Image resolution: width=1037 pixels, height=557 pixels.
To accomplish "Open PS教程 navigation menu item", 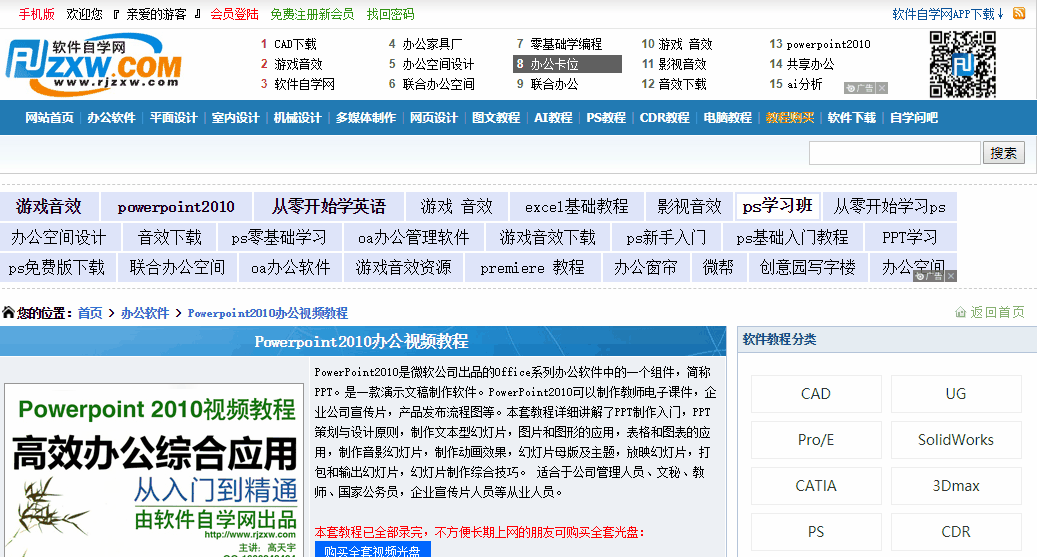I will (606, 118).
